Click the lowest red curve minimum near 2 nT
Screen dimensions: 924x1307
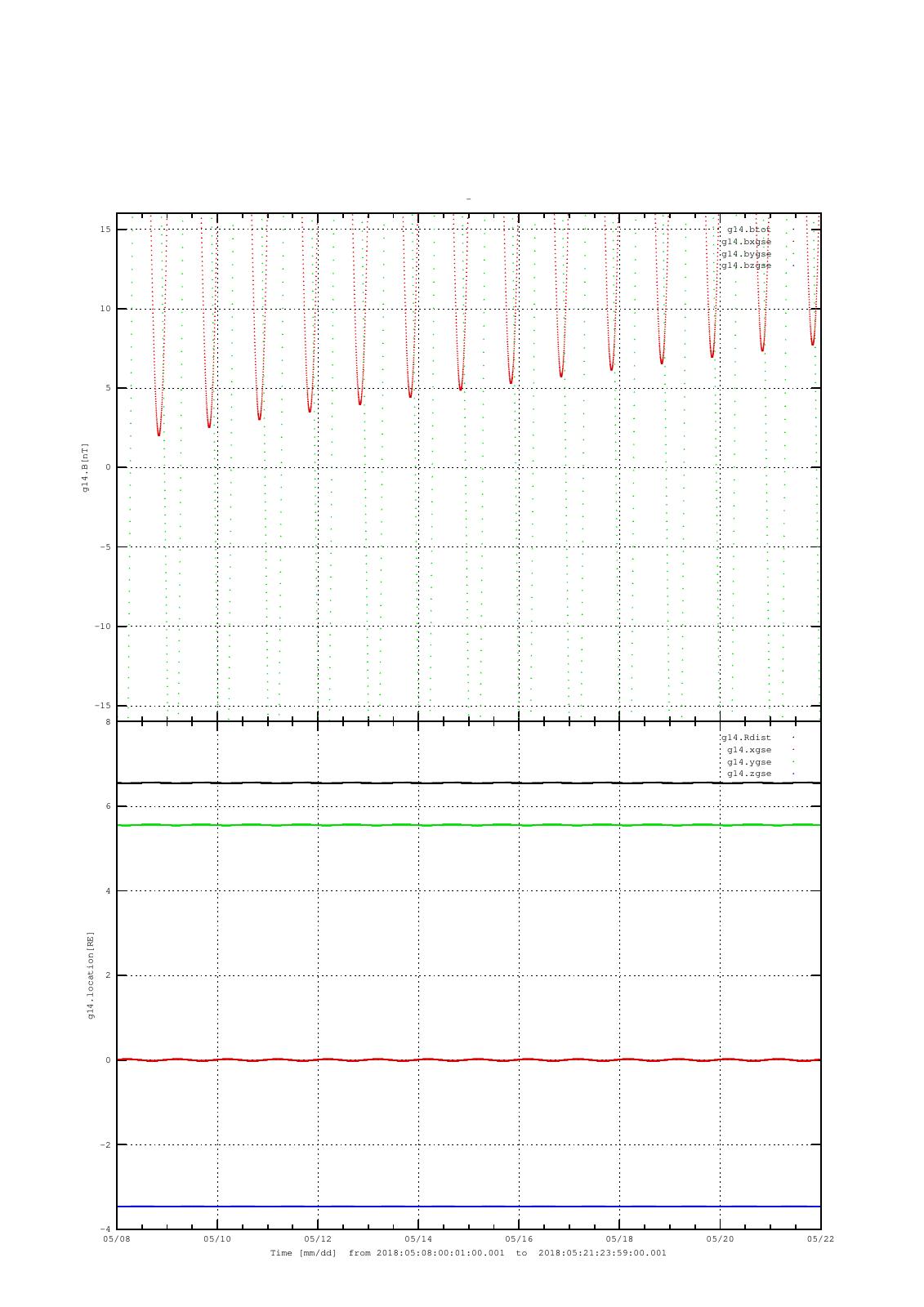point(158,434)
